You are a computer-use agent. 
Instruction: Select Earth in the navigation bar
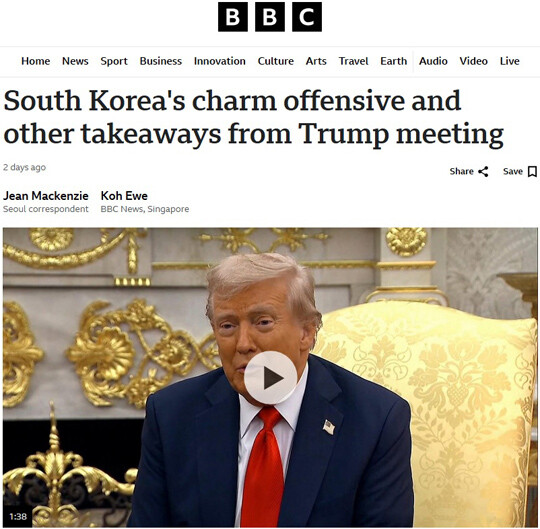click(x=394, y=61)
